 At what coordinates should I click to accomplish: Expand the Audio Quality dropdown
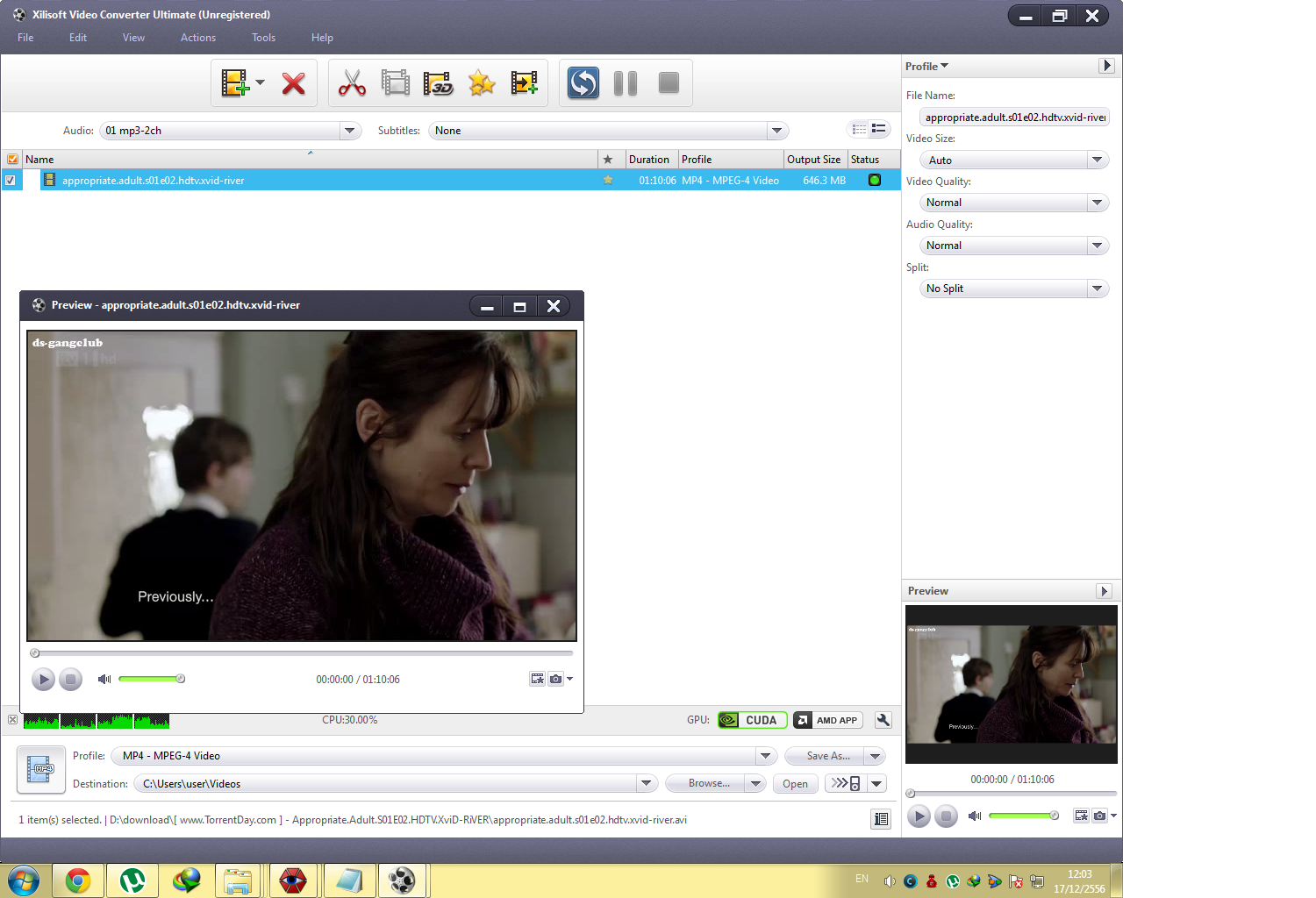click(1097, 246)
